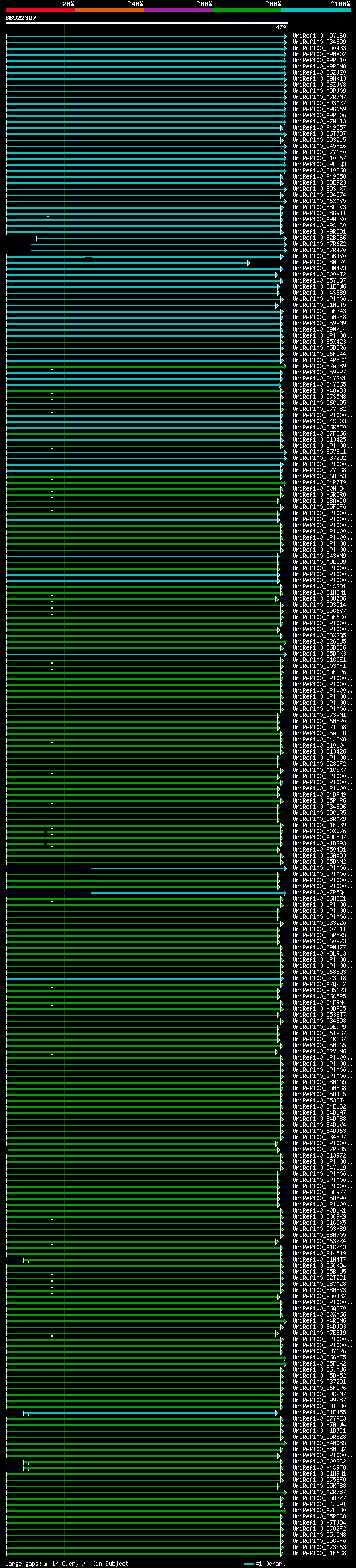Click hit label UniRef100_P49358
Image resolution: width=356 pixels, height=1568 pixels.
point(319,176)
